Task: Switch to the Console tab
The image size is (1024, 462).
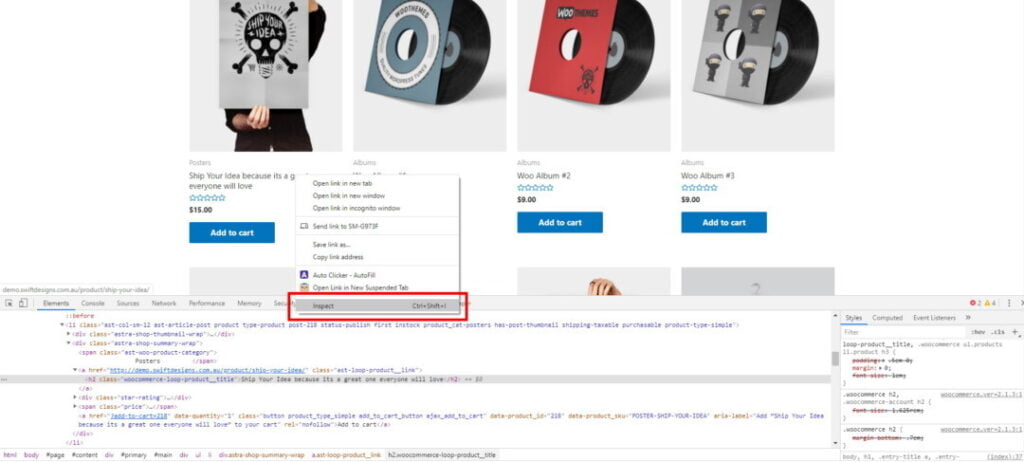Action: (x=93, y=303)
